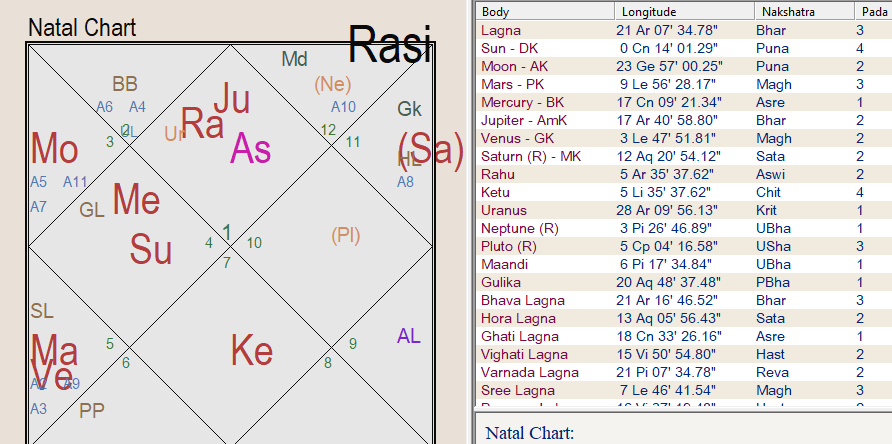Click the (Ne) Neptune label in the chart
The height and width of the screenshot is (444, 892).
(x=333, y=84)
